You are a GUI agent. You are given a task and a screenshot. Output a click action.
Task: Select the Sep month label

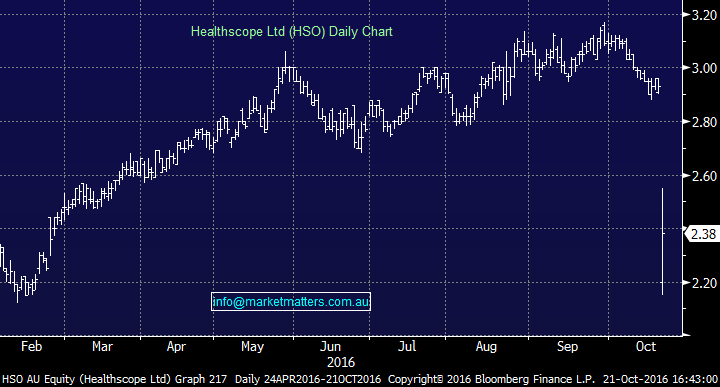tap(567, 347)
